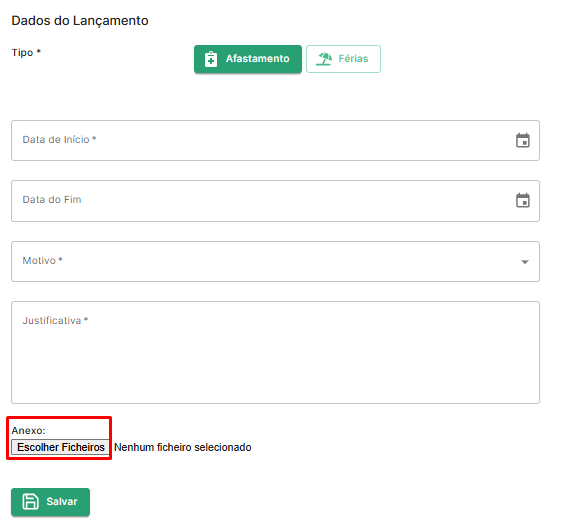
Task: Click the clipboard icon on Afastamento
Action: click(211, 59)
